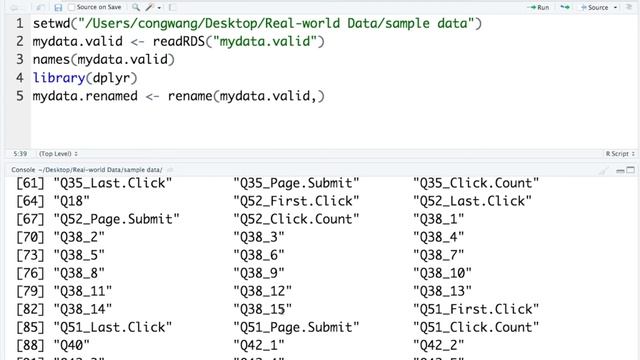Image resolution: width=640 pixels, height=360 pixels.
Task: Click the show in new window icon
Action: (x=40, y=7)
